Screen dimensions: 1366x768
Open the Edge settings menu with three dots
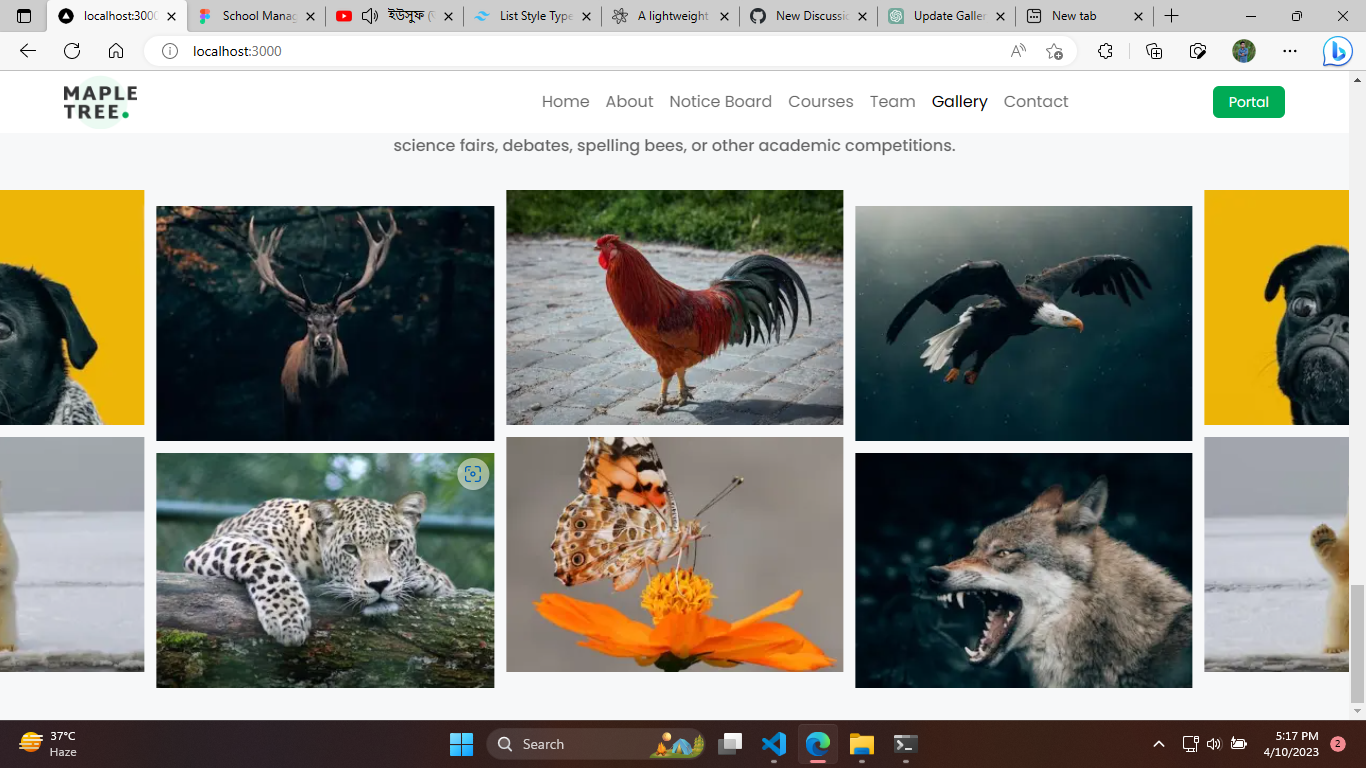point(1290,51)
